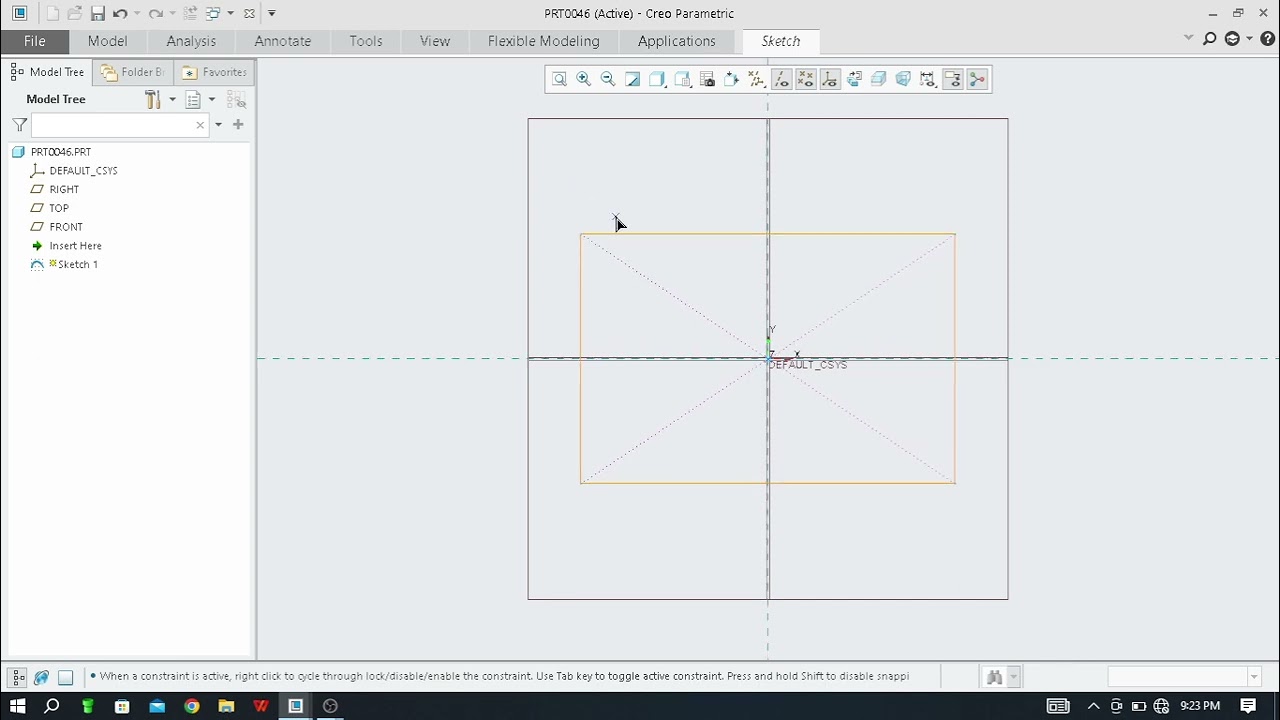Viewport: 1280px width, 720px height.
Task: Switch to the Model ribbon tab
Action: tap(107, 41)
